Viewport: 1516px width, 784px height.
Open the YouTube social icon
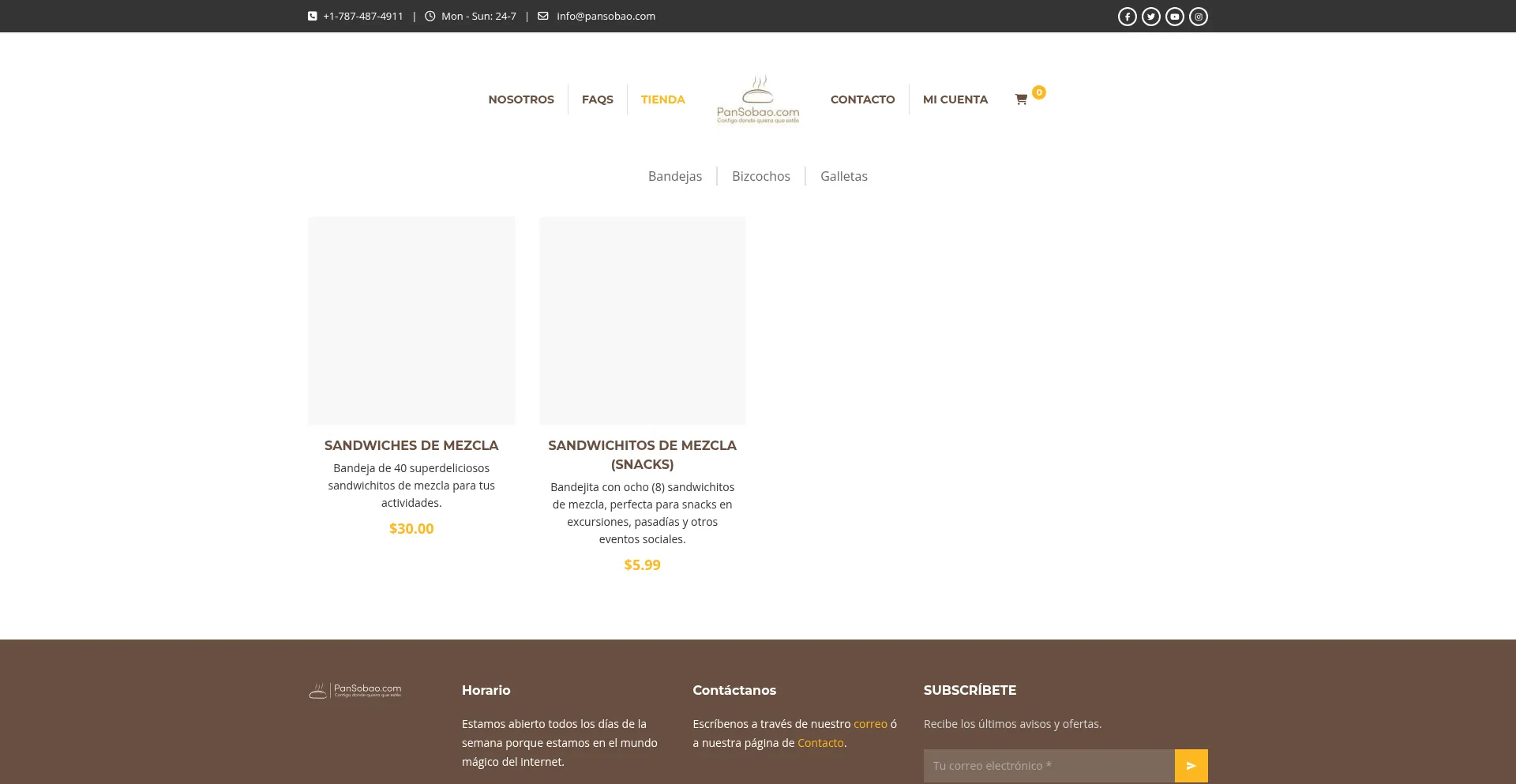[x=1174, y=17]
